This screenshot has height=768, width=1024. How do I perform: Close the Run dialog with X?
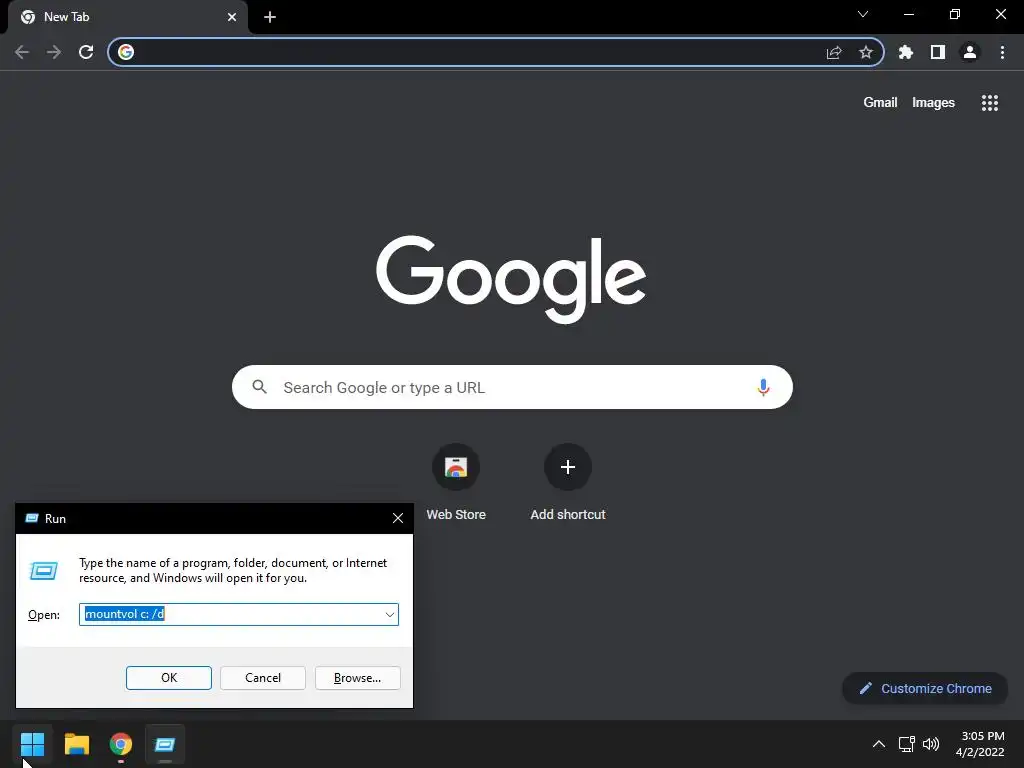(398, 519)
